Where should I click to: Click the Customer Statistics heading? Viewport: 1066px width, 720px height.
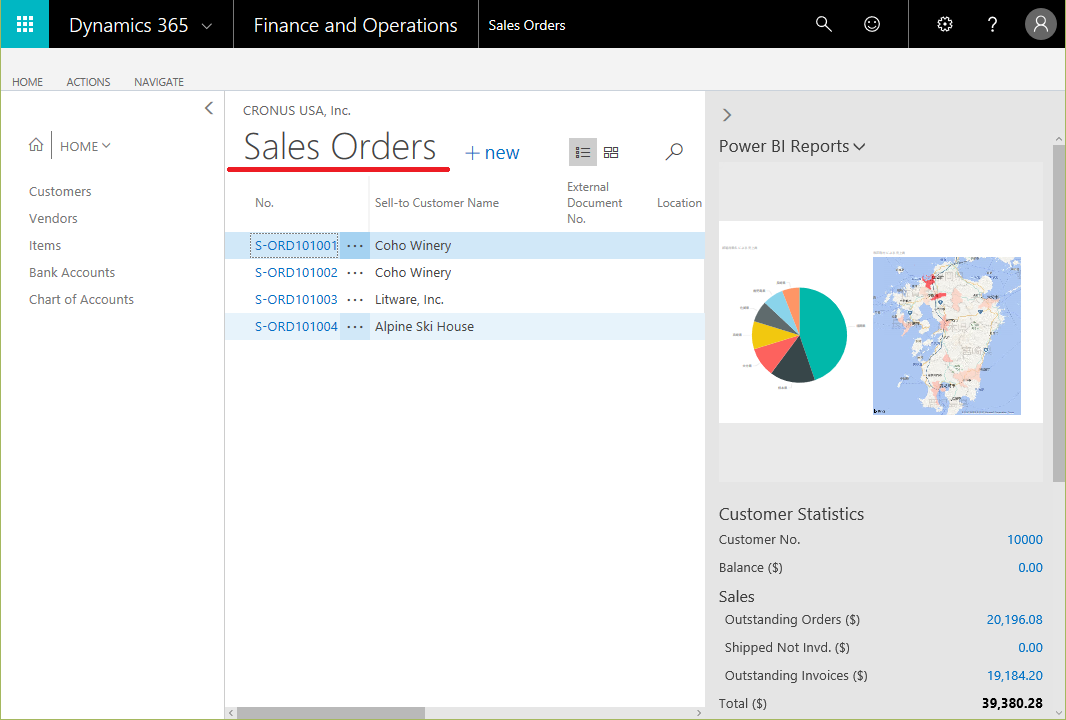(x=791, y=514)
